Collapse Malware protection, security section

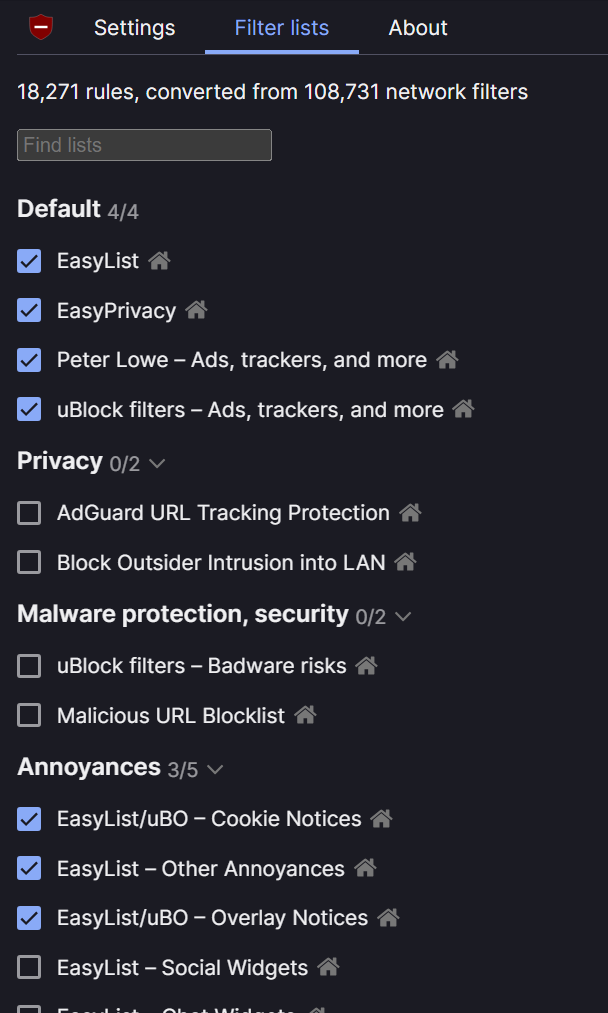point(403,616)
